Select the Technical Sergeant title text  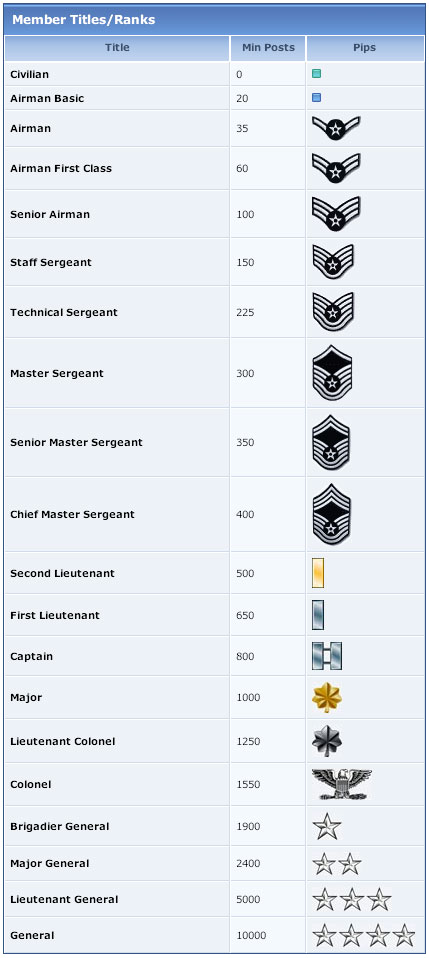click(x=64, y=312)
